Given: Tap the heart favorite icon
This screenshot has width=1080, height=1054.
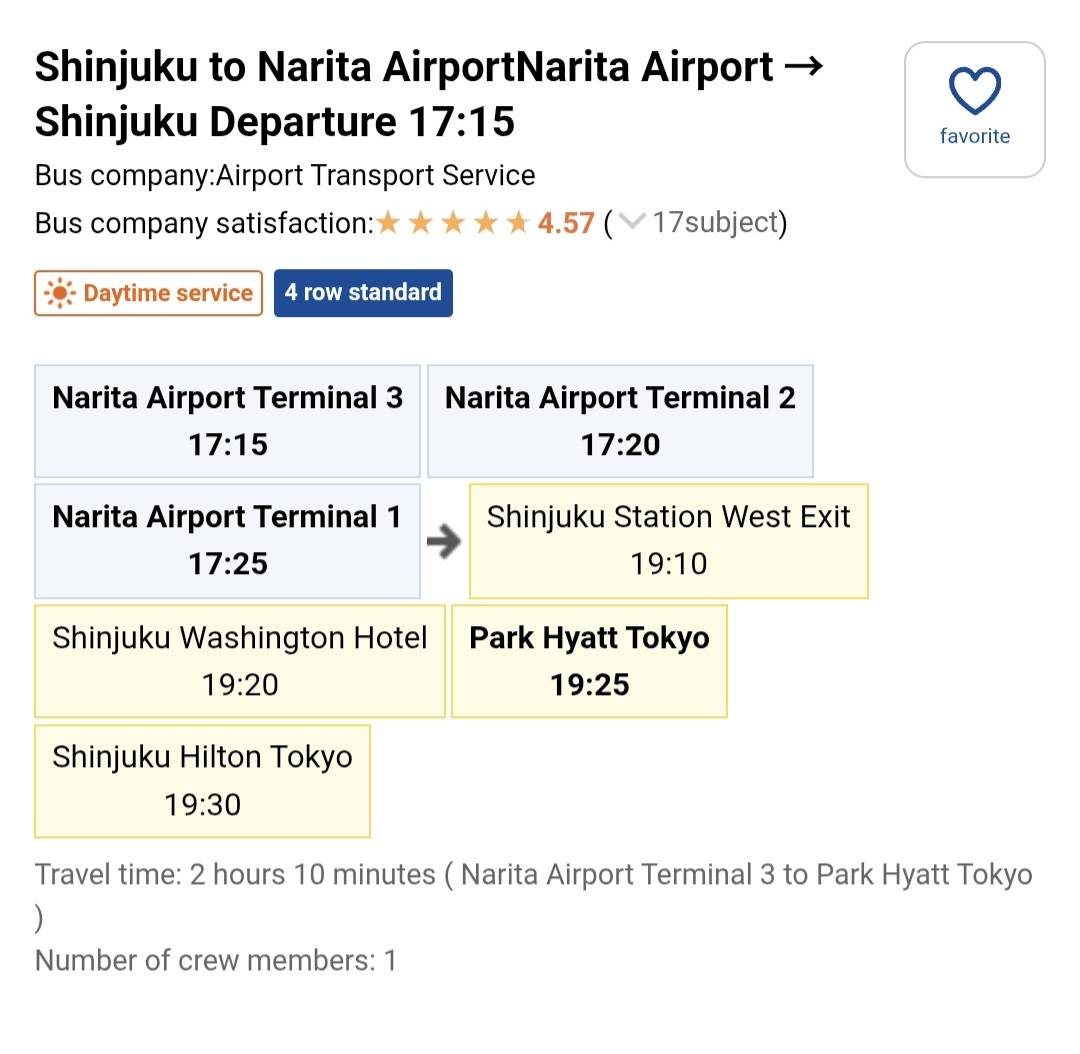Looking at the screenshot, I should point(974,93).
